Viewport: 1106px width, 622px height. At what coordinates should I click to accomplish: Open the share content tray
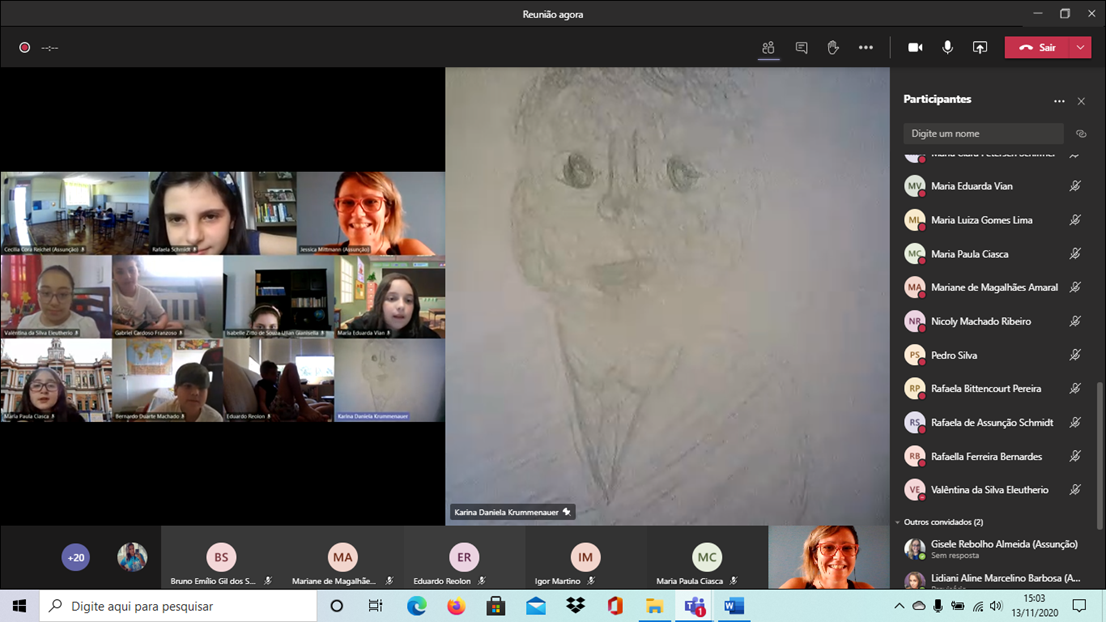pos(980,47)
